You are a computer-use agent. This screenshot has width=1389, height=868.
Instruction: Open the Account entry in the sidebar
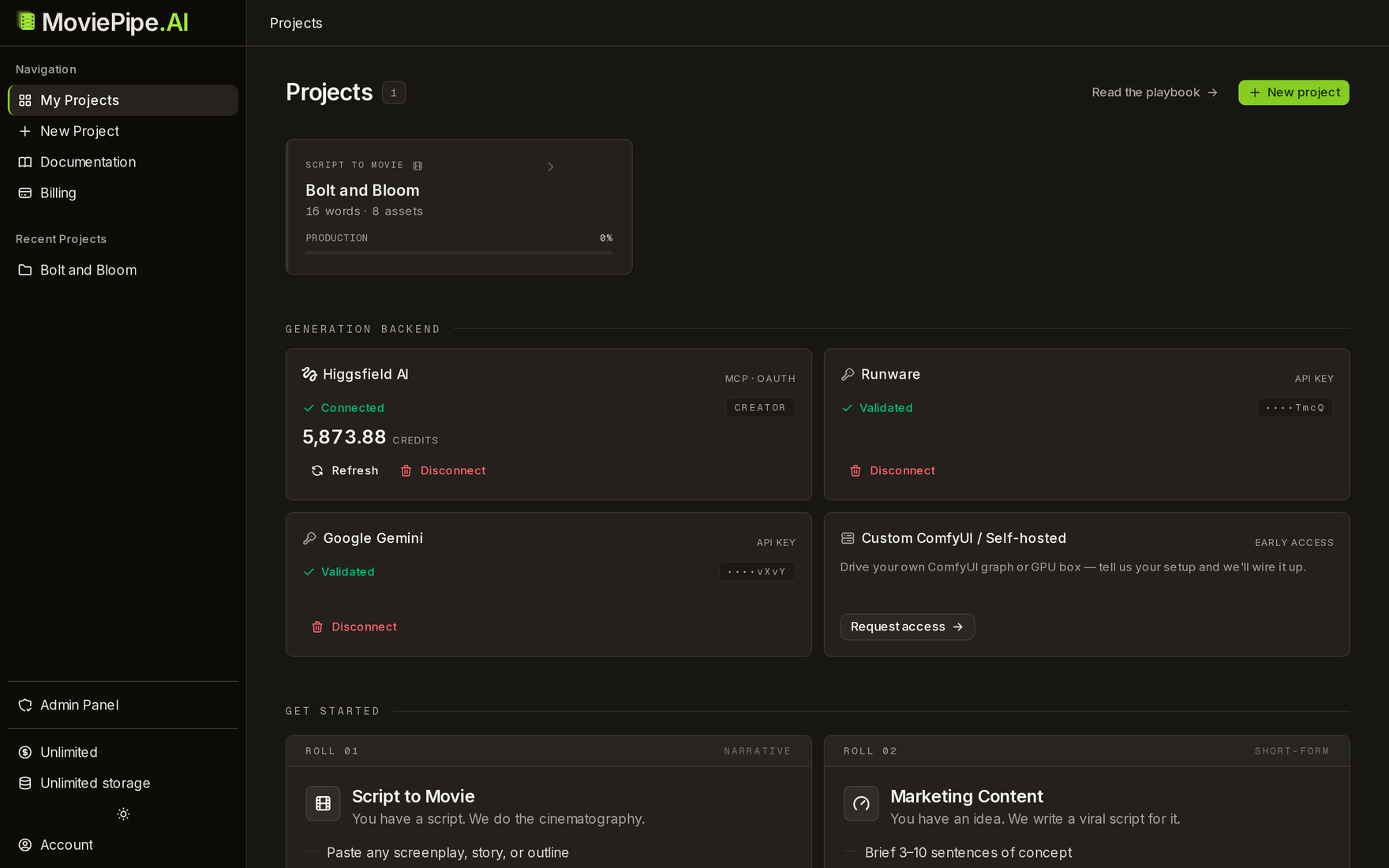(x=123, y=844)
